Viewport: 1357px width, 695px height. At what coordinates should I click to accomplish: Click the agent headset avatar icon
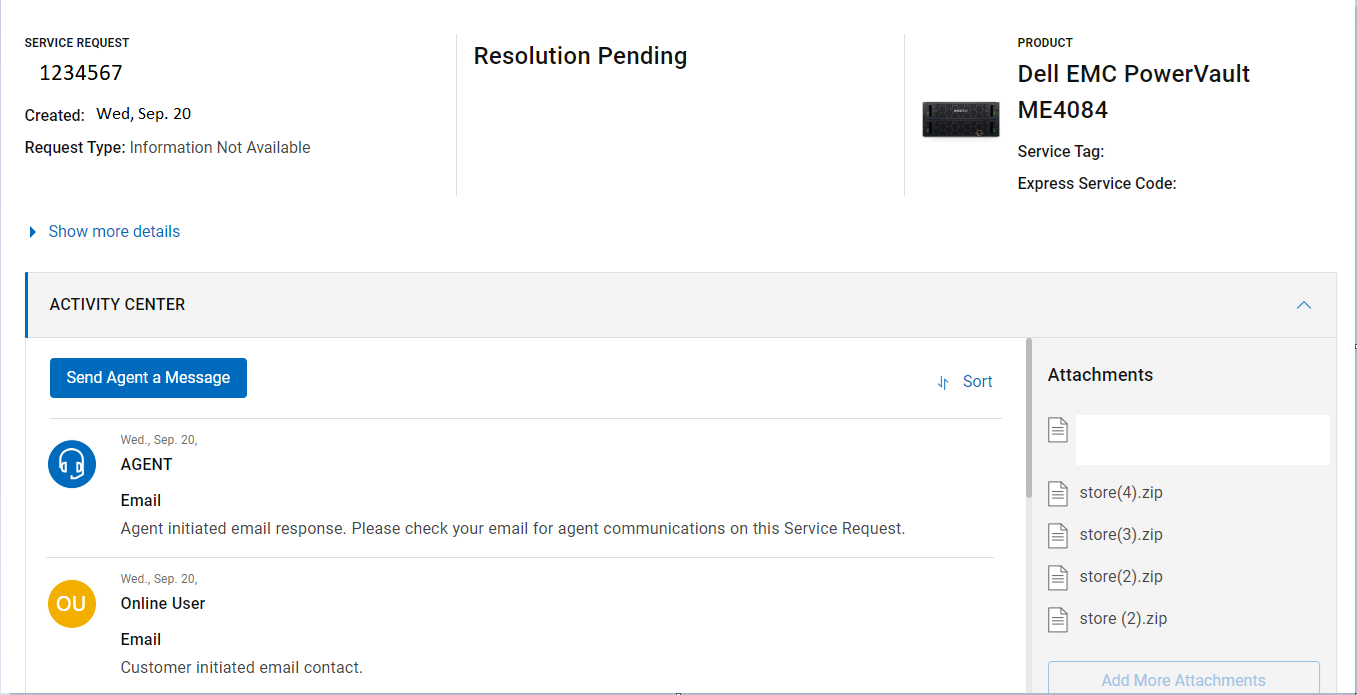[72, 464]
